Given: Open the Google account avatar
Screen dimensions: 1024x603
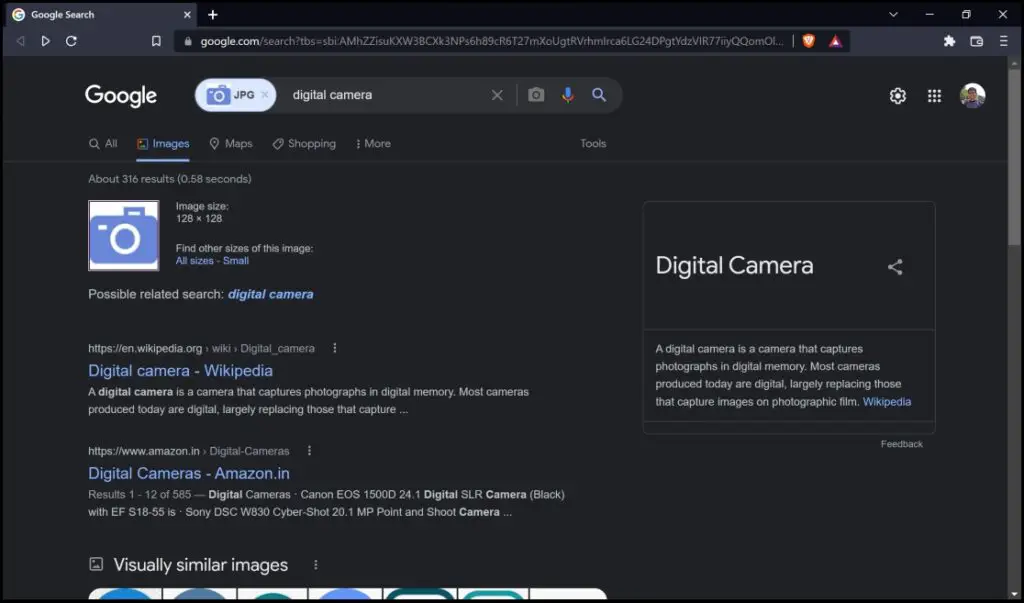Looking at the screenshot, I should 972,95.
